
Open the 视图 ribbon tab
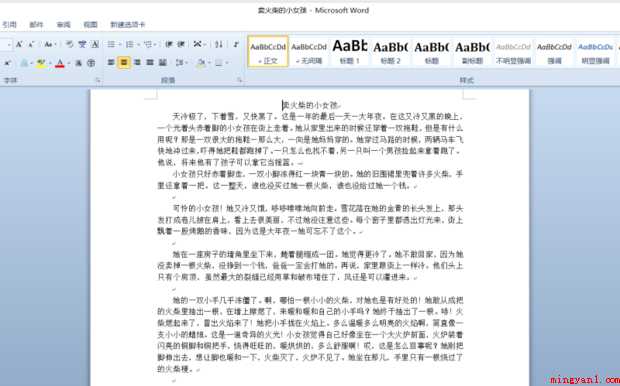pyautogui.click(x=91, y=25)
